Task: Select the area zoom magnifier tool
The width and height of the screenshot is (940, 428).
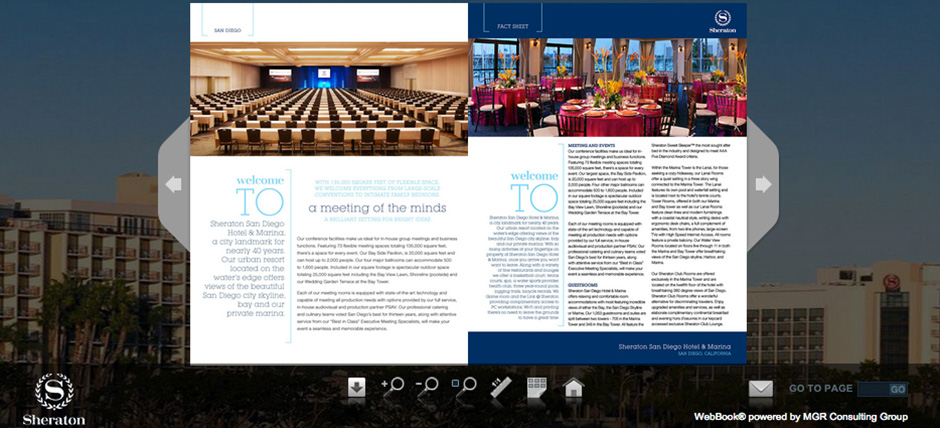Action: pyautogui.click(x=464, y=387)
